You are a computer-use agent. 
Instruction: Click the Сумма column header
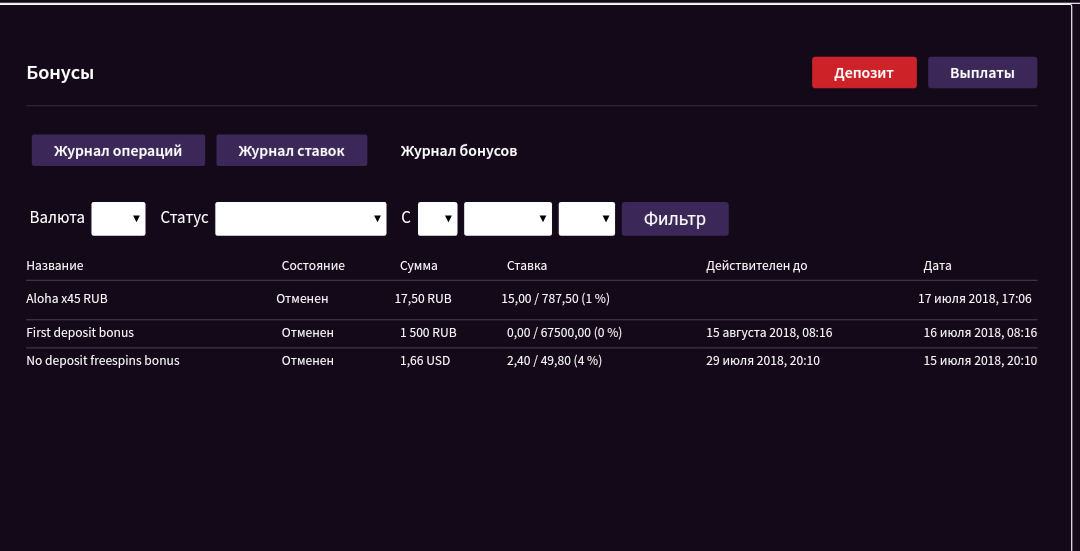pos(418,265)
